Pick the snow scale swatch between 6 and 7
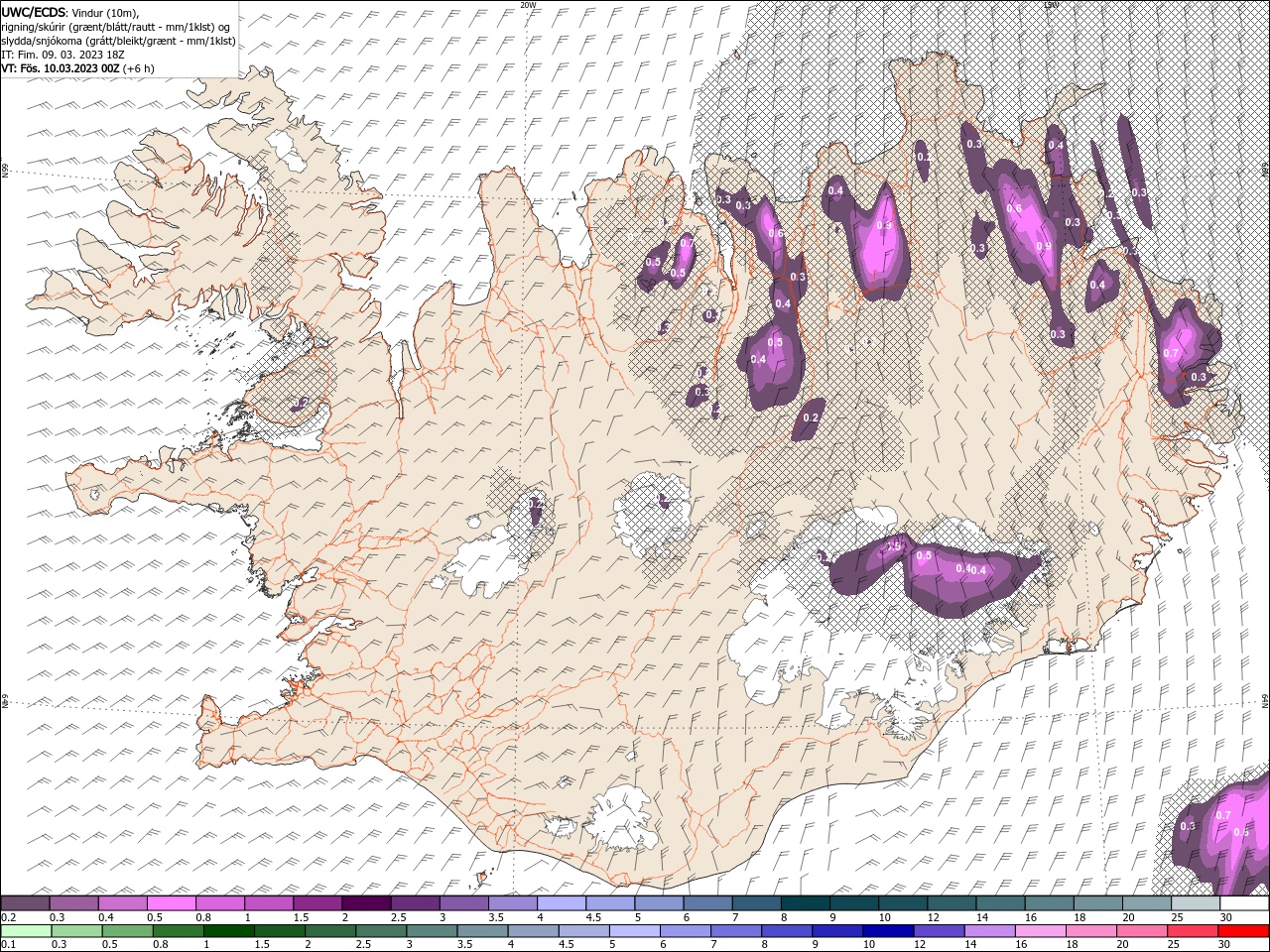 (x=708, y=903)
